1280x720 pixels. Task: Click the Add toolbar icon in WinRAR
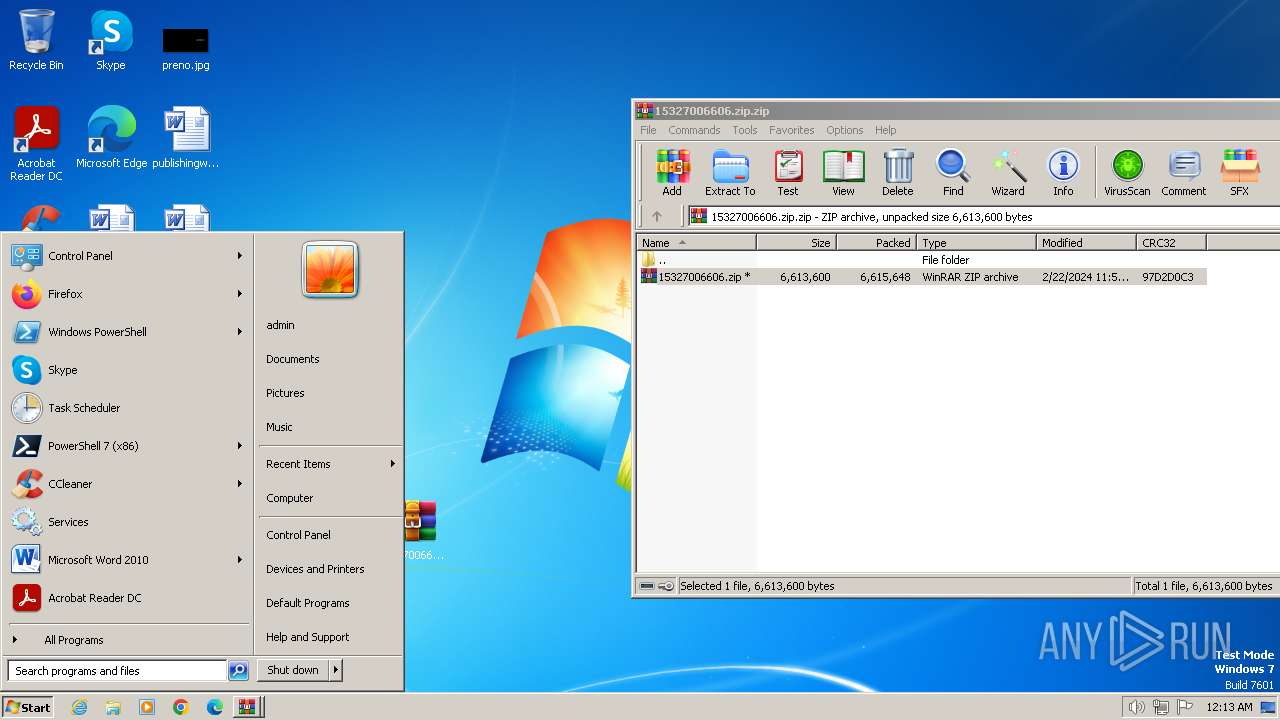[672, 172]
